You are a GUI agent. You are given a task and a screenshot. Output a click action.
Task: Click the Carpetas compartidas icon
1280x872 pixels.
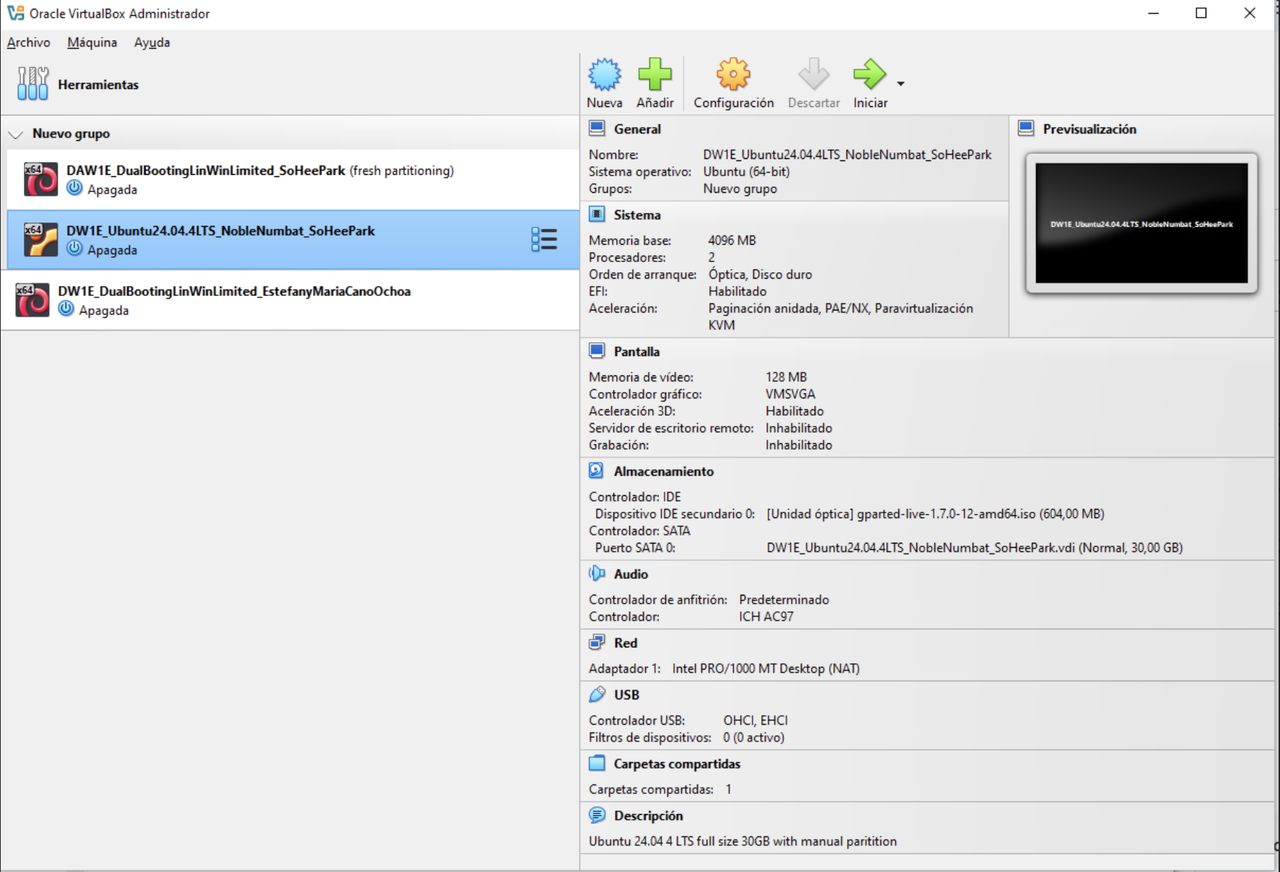tap(596, 763)
